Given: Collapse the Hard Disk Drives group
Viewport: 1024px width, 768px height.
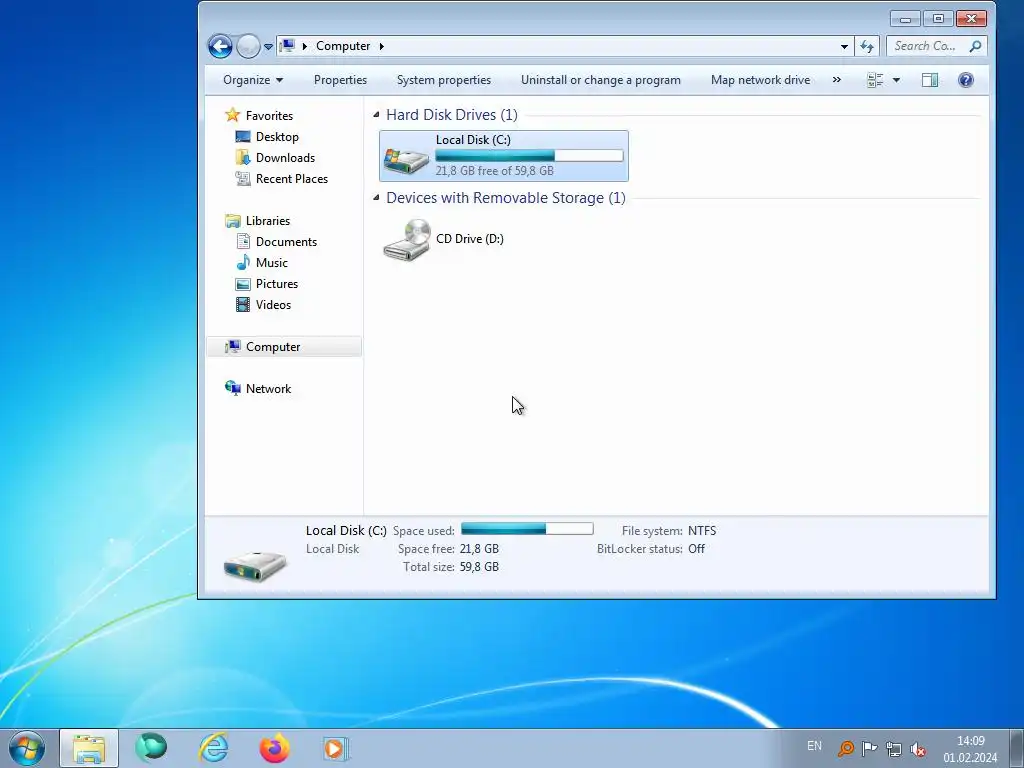Looking at the screenshot, I should pyautogui.click(x=376, y=115).
